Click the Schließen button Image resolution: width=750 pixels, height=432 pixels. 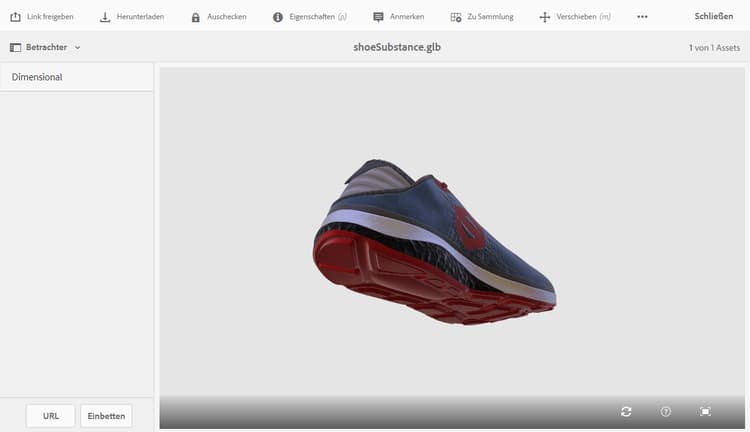click(714, 16)
